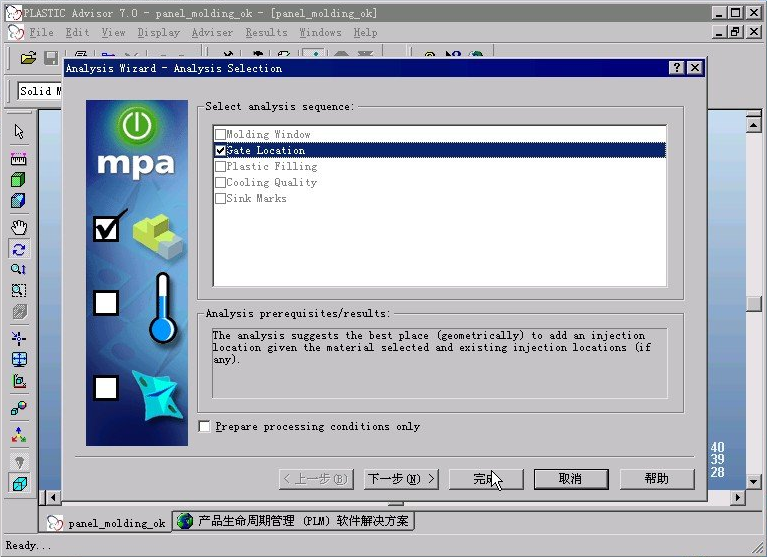Click the 完成 finish button
The image size is (767, 557).
(x=486, y=479)
